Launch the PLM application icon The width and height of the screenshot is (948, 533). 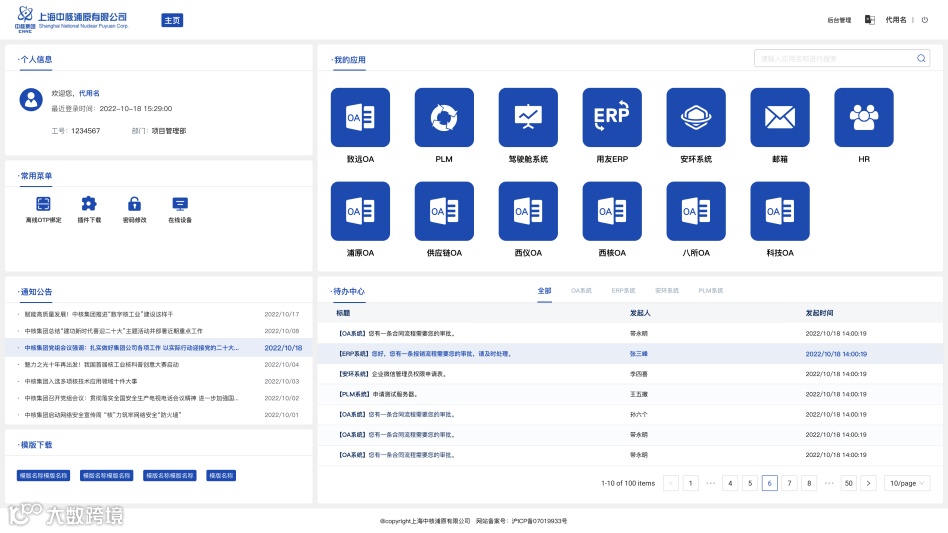click(444, 117)
